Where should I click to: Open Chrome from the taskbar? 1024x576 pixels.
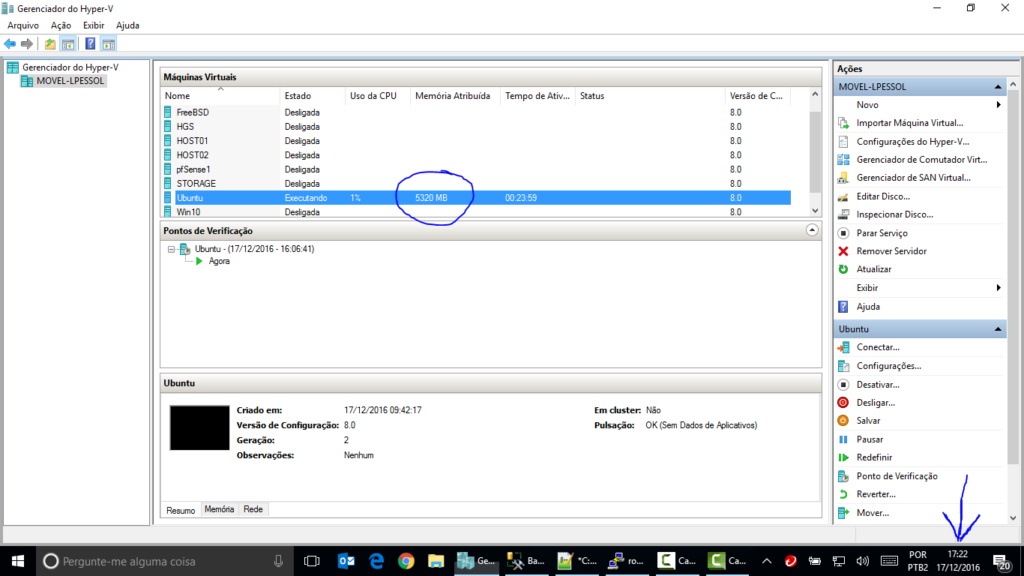[x=406, y=561]
